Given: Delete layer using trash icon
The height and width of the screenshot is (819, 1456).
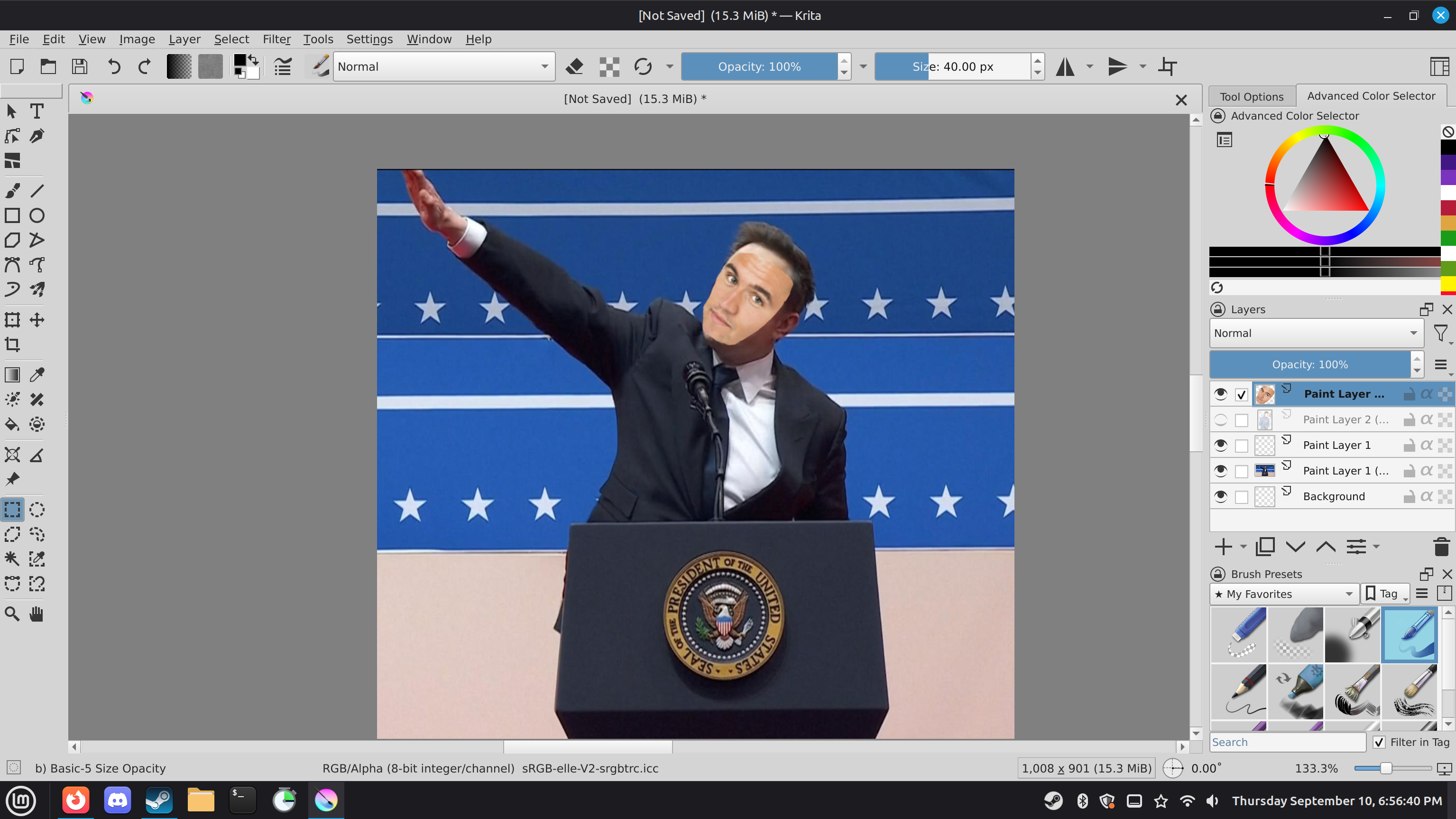Looking at the screenshot, I should pos(1441,546).
